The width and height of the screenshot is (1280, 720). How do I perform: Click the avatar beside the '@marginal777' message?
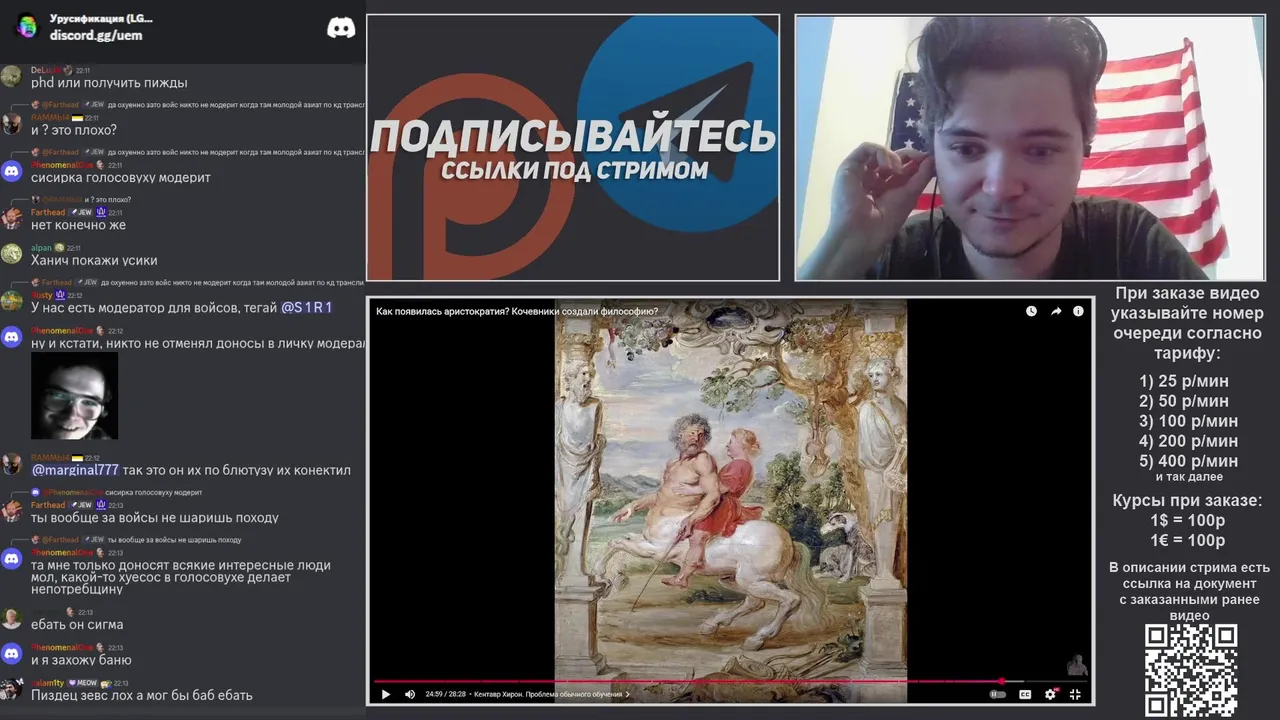11,463
